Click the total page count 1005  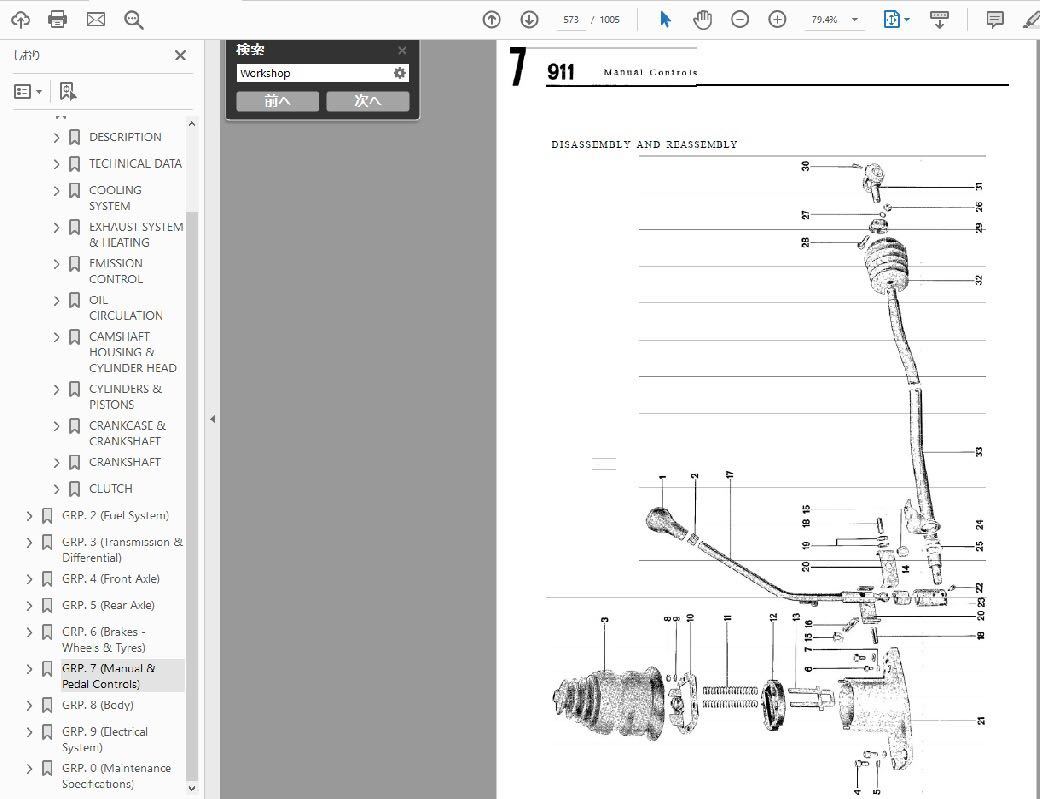[x=609, y=20]
